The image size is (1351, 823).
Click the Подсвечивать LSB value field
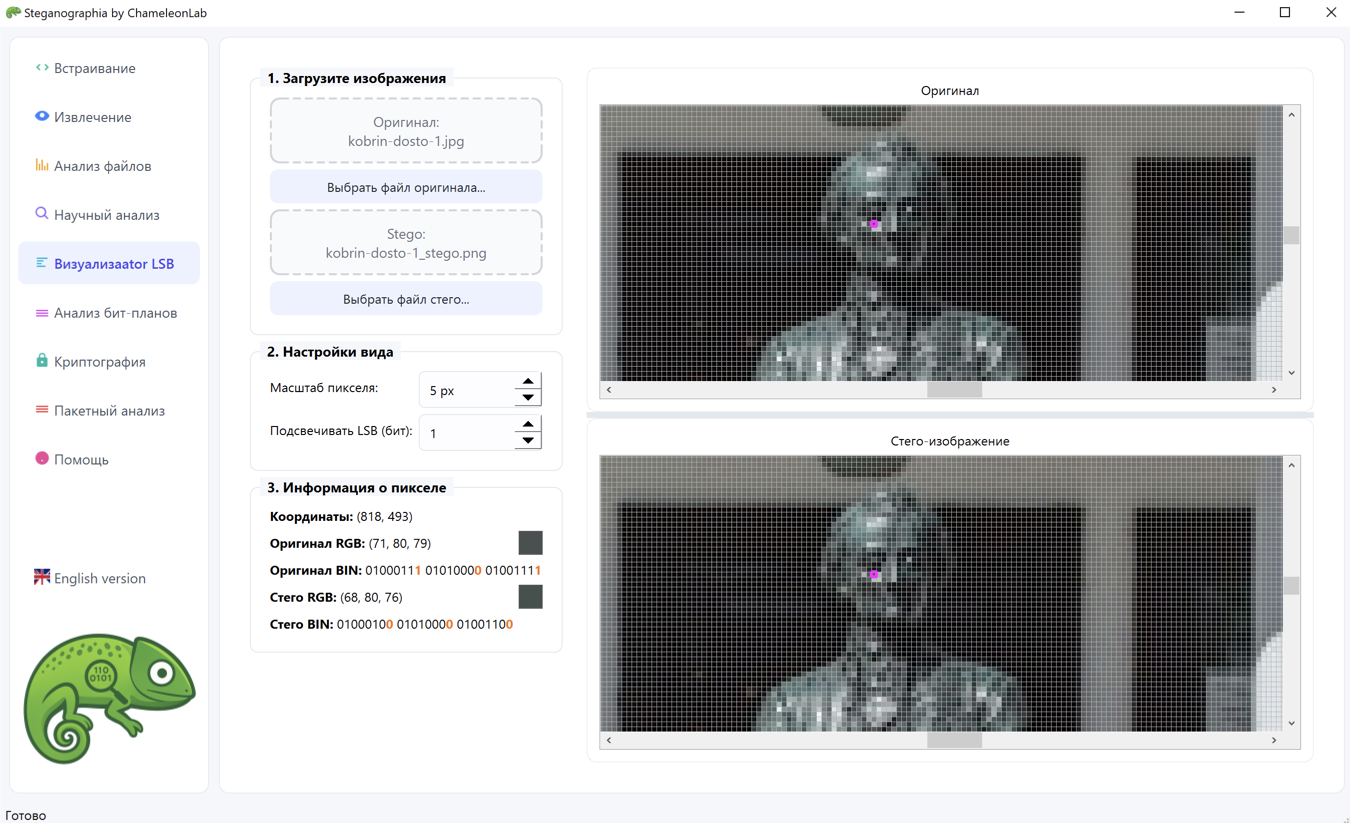(467, 433)
